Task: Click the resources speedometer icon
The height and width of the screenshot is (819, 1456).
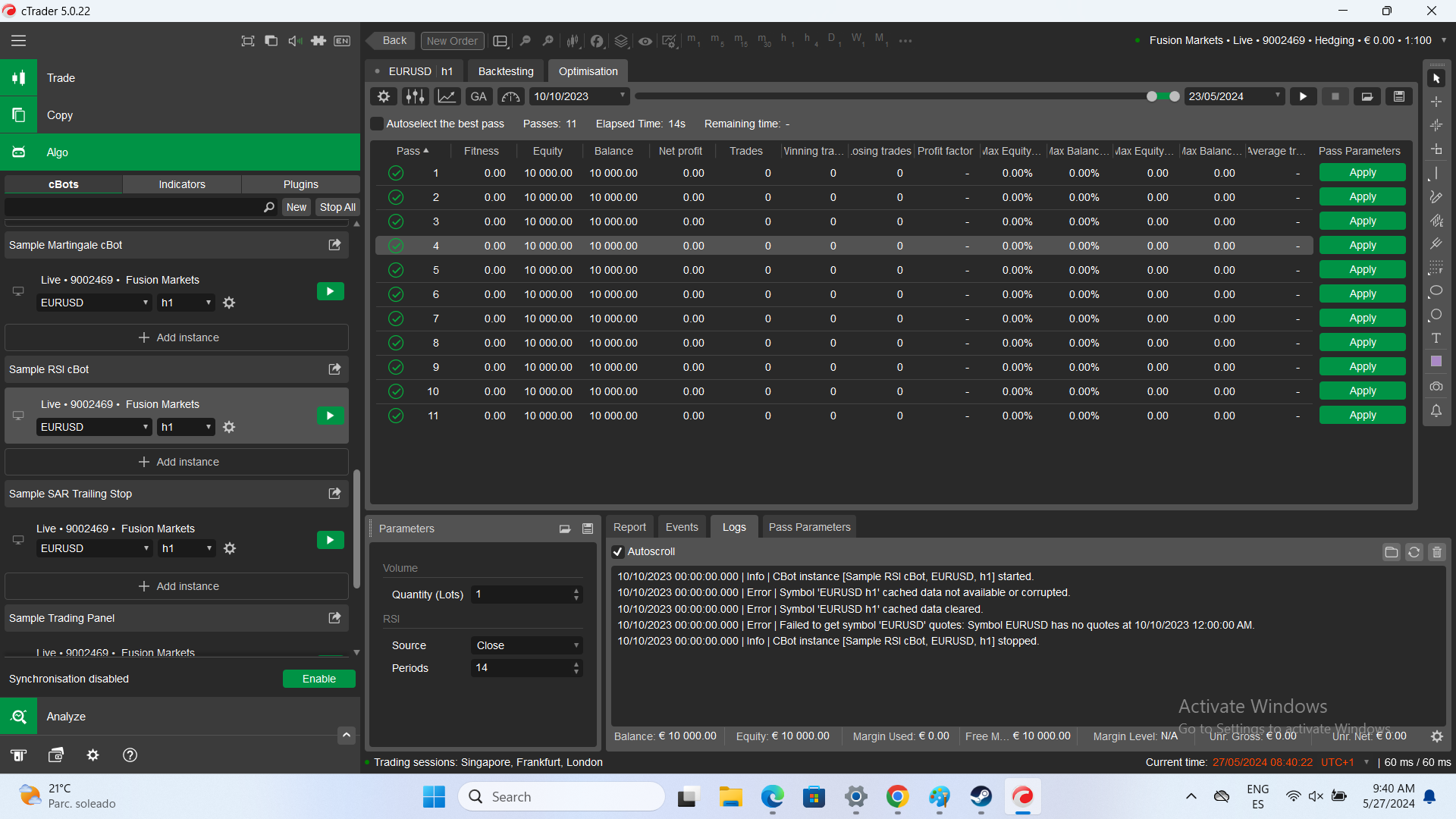Action: [x=510, y=96]
